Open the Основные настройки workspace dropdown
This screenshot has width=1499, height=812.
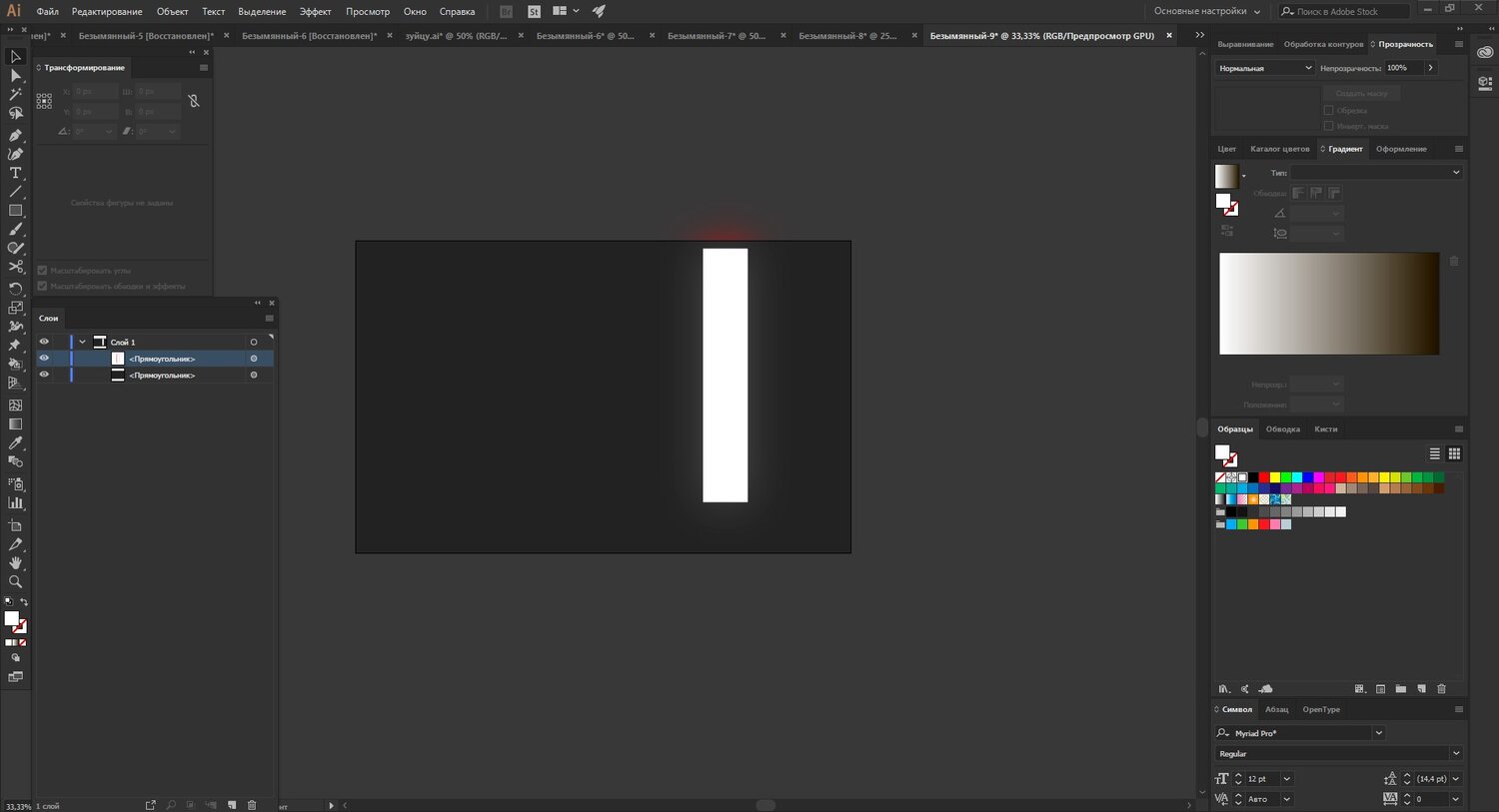tap(1207, 12)
